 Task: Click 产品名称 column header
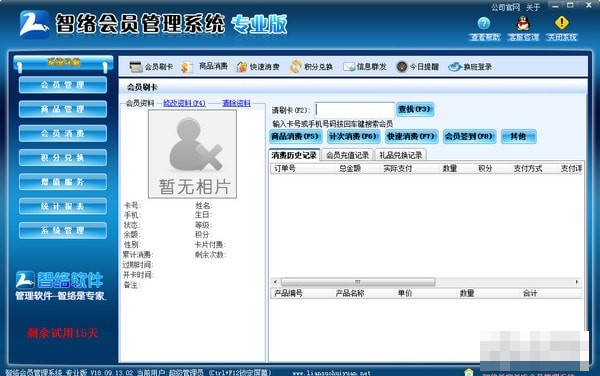(350, 293)
